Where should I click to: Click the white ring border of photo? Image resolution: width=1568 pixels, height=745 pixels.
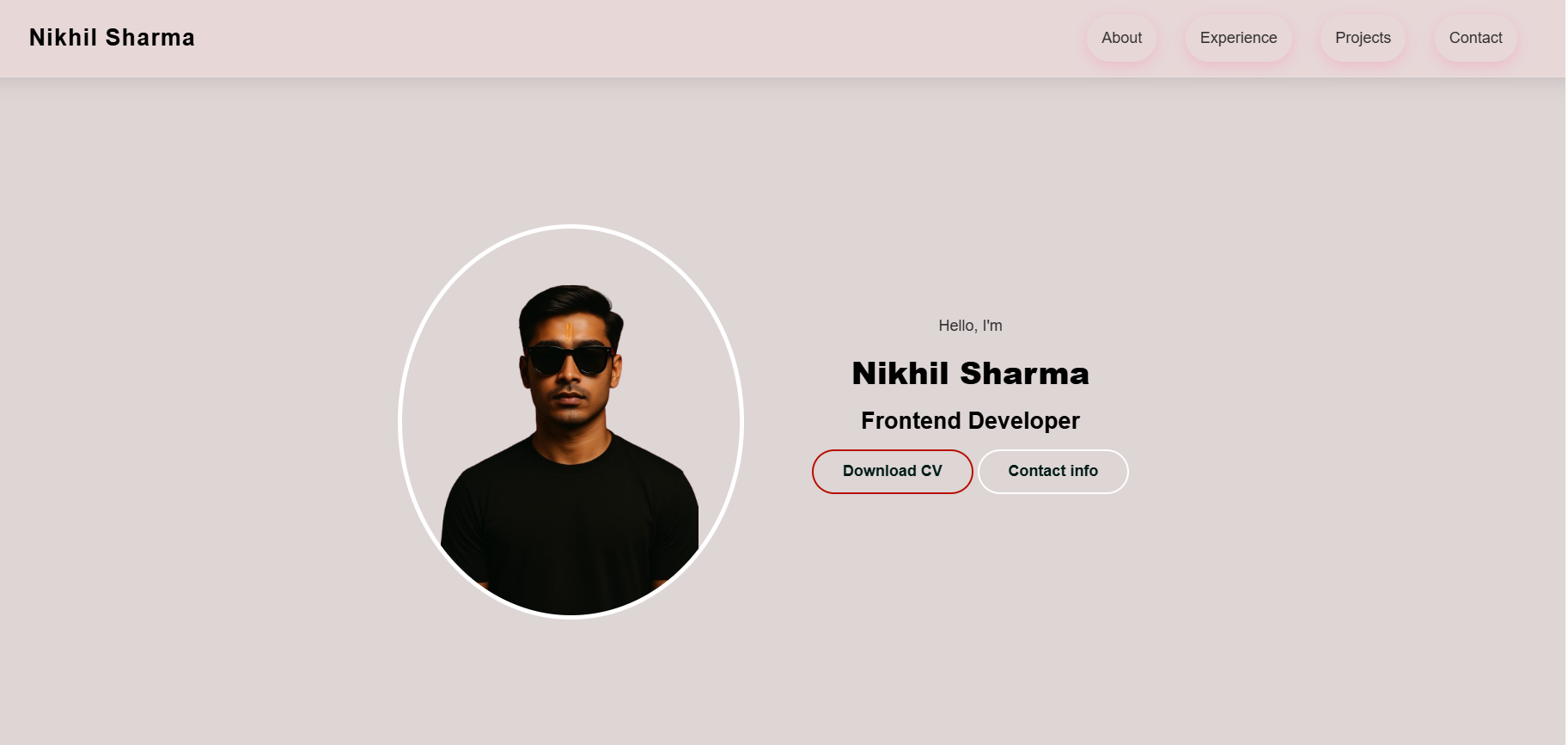point(570,227)
